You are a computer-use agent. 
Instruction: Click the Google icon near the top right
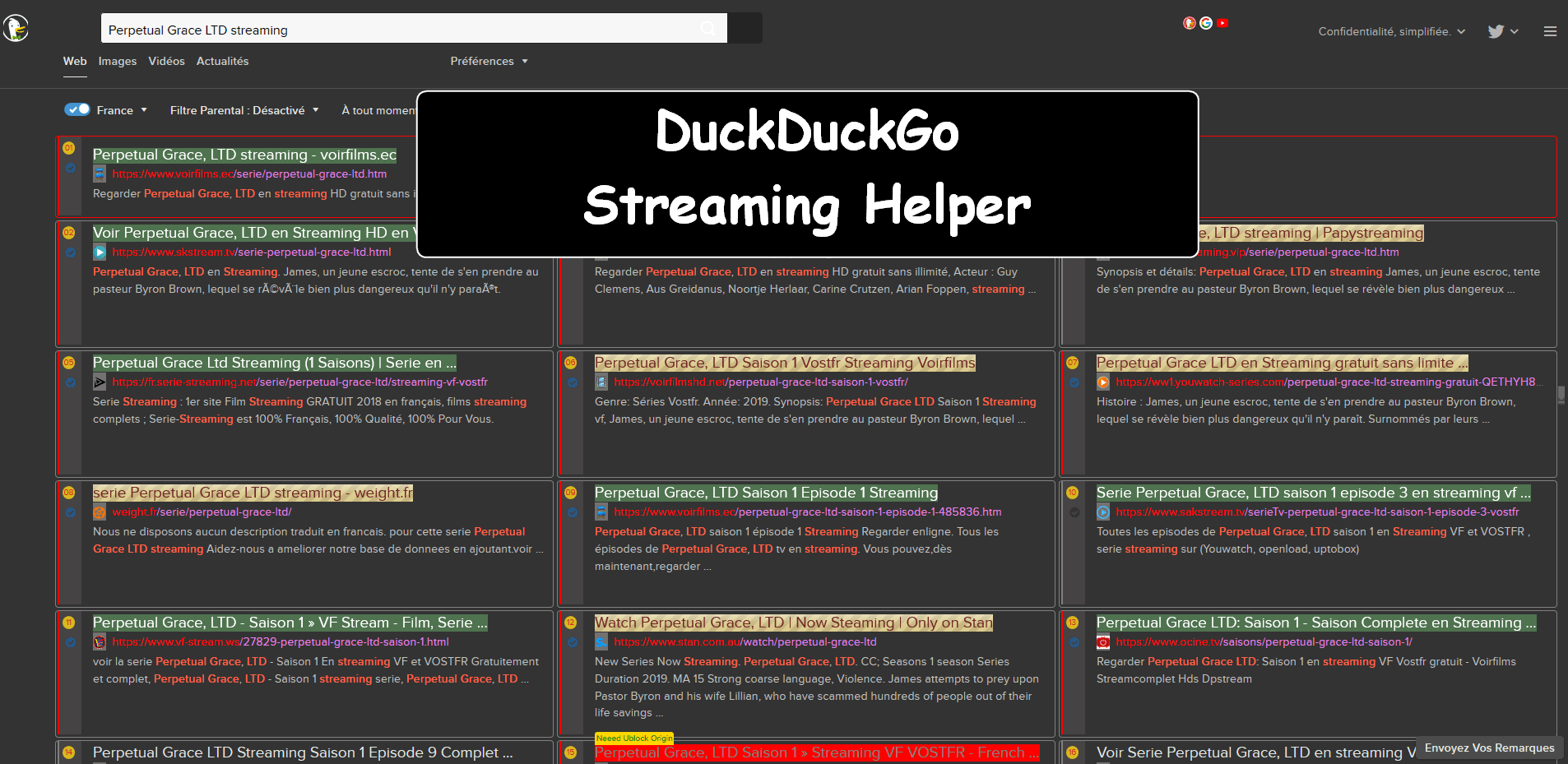1205,23
